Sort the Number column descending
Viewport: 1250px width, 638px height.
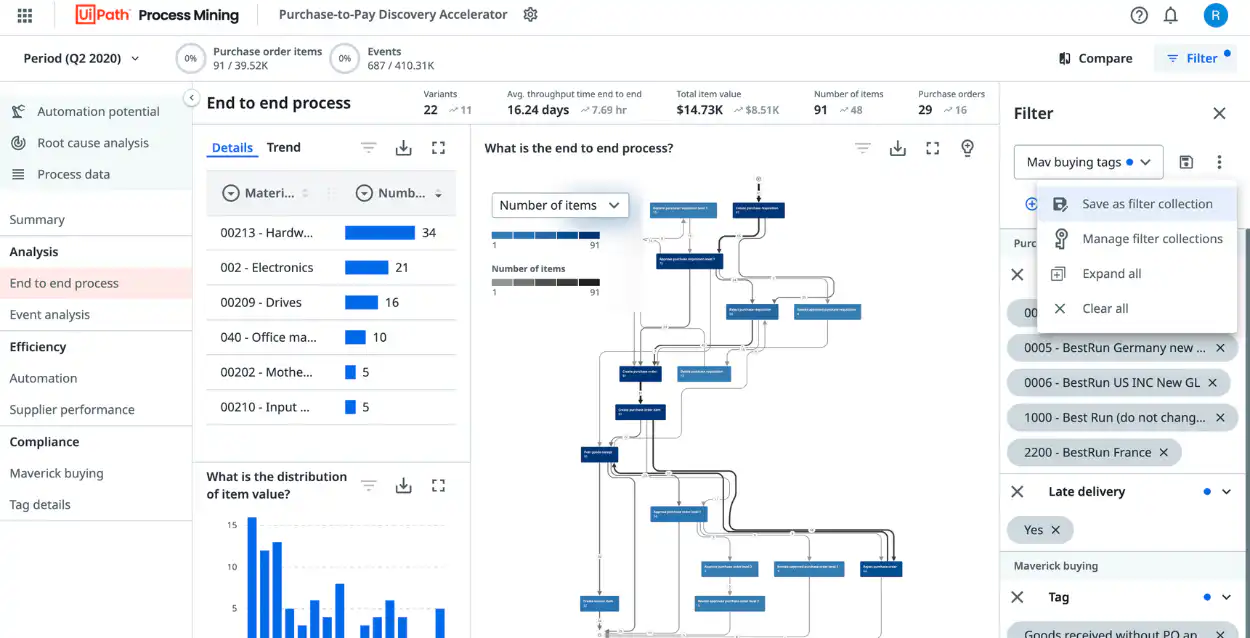click(x=438, y=194)
